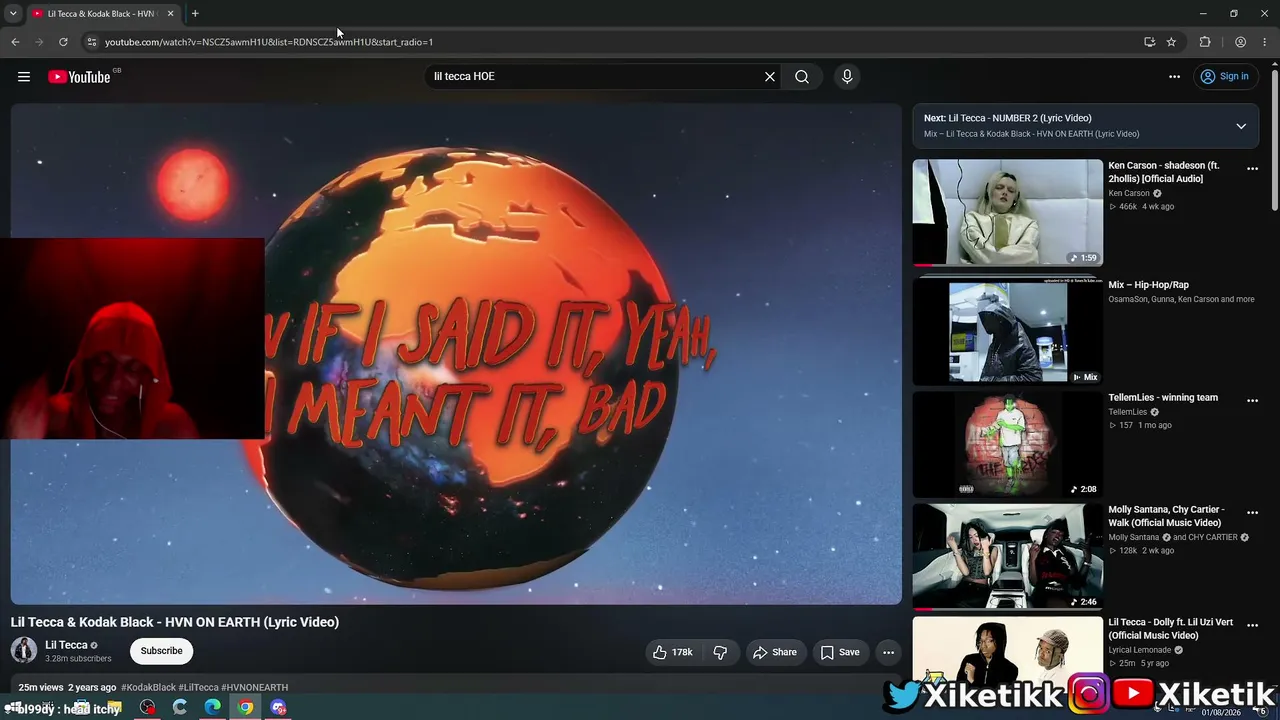
Task: Like the video with 178k likes
Action: [673, 652]
